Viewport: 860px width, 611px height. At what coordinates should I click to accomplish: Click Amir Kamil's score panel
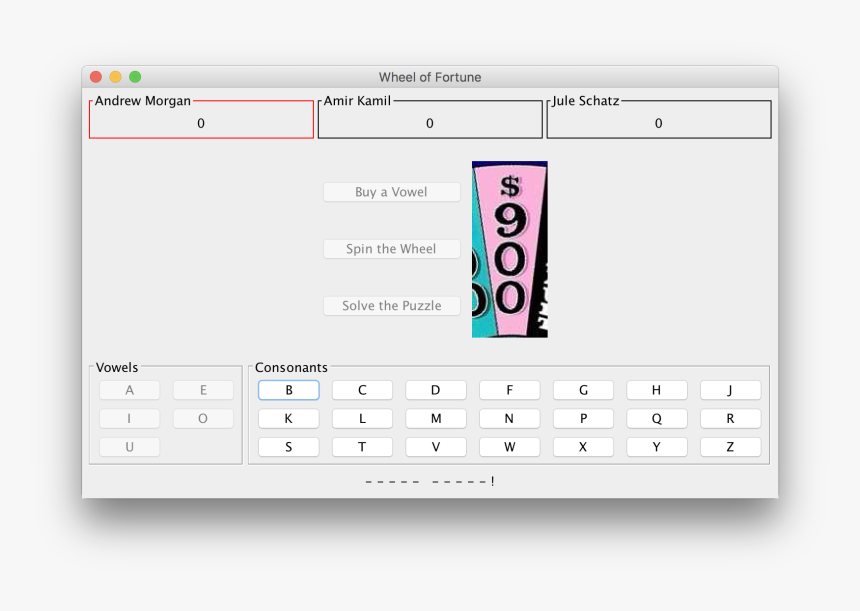pos(430,118)
